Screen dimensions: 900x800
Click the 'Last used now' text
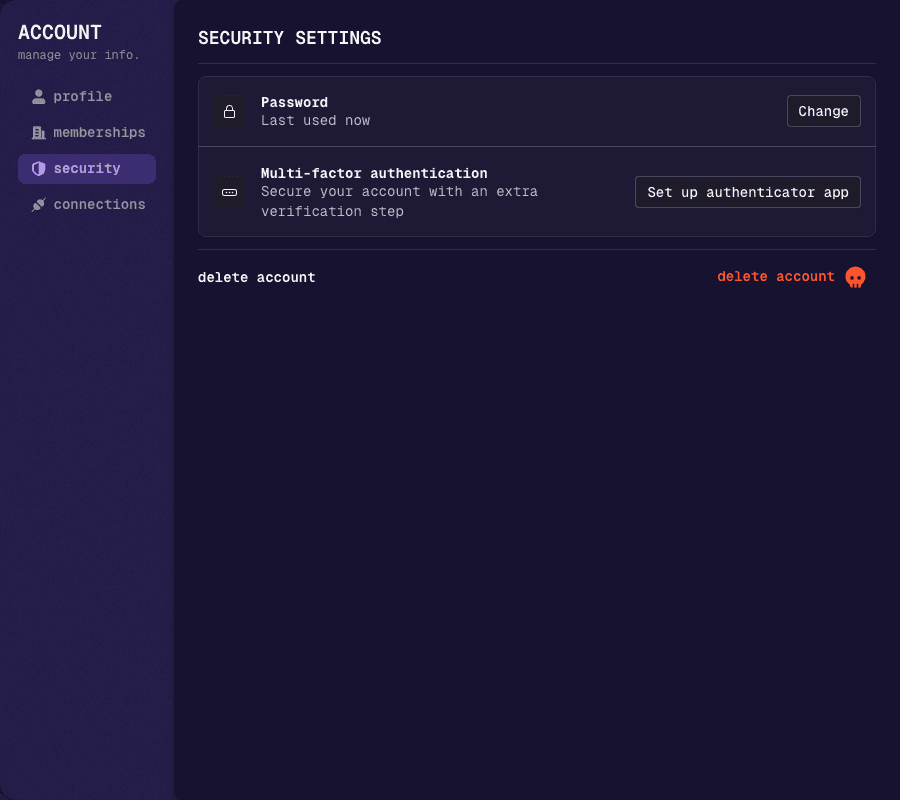[316, 121]
